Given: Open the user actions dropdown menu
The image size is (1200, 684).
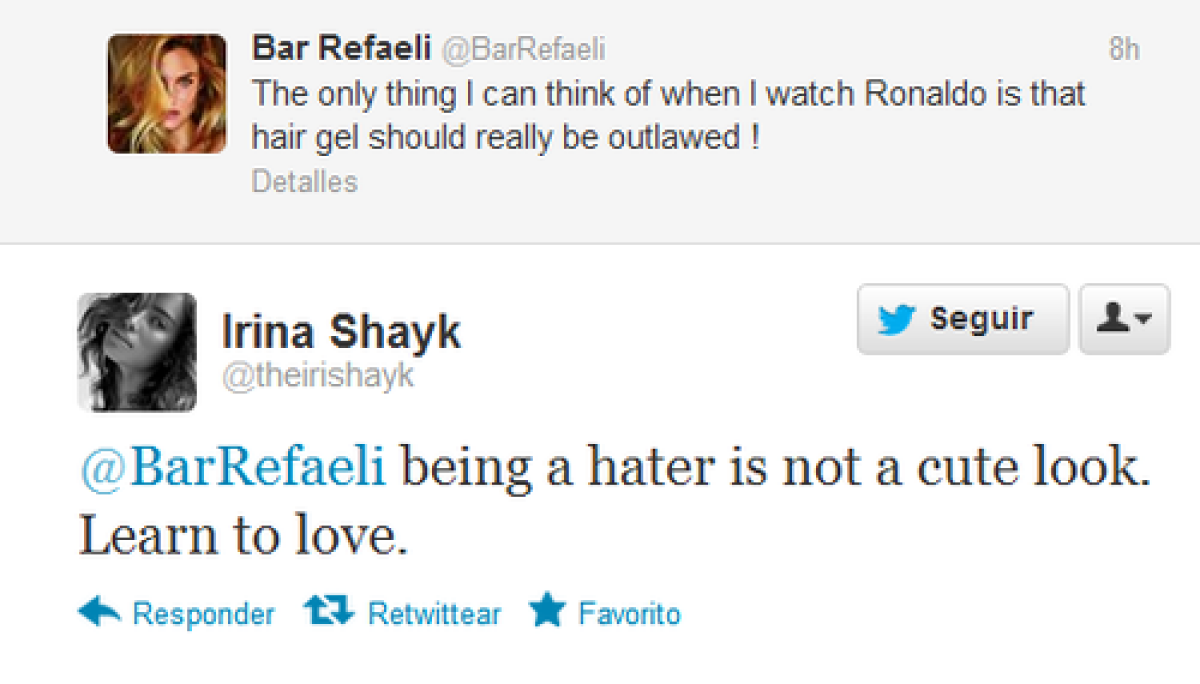Looking at the screenshot, I should tap(1124, 320).
